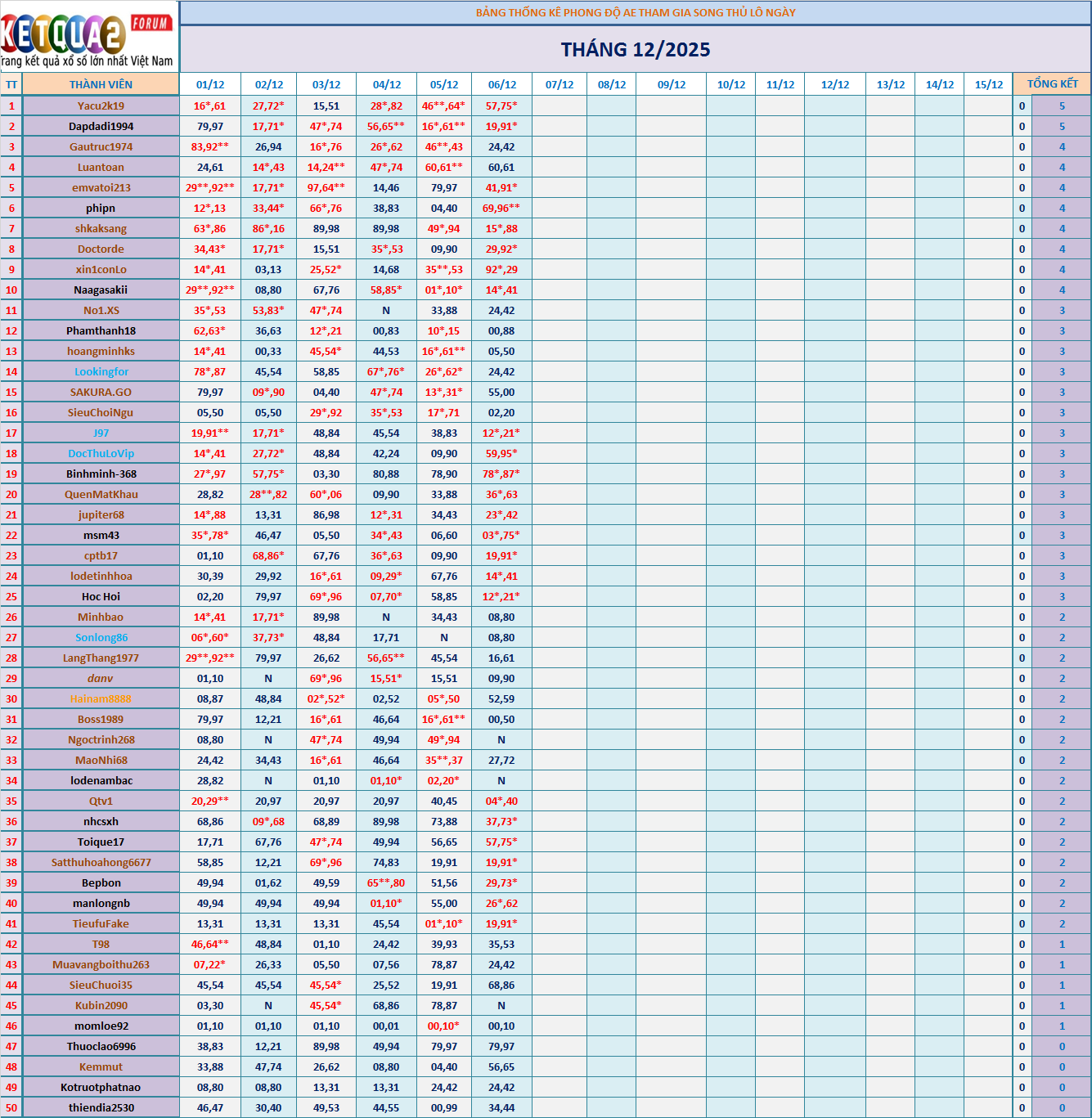Open member Dapdadi1994's name
Viewport: 1092px width, 1118px height.
(x=101, y=126)
